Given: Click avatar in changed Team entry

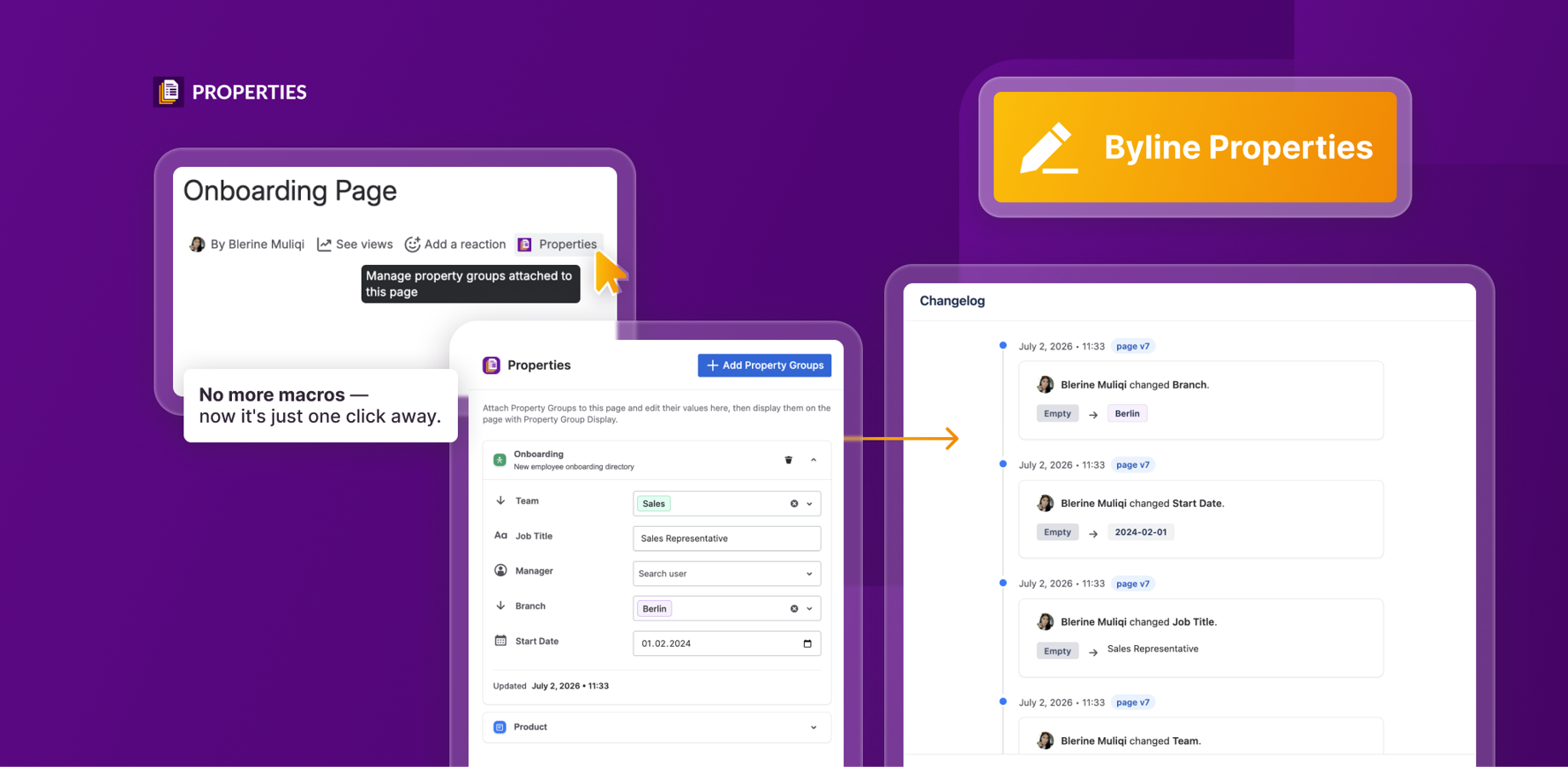Looking at the screenshot, I should click(x=1045, y=741).
